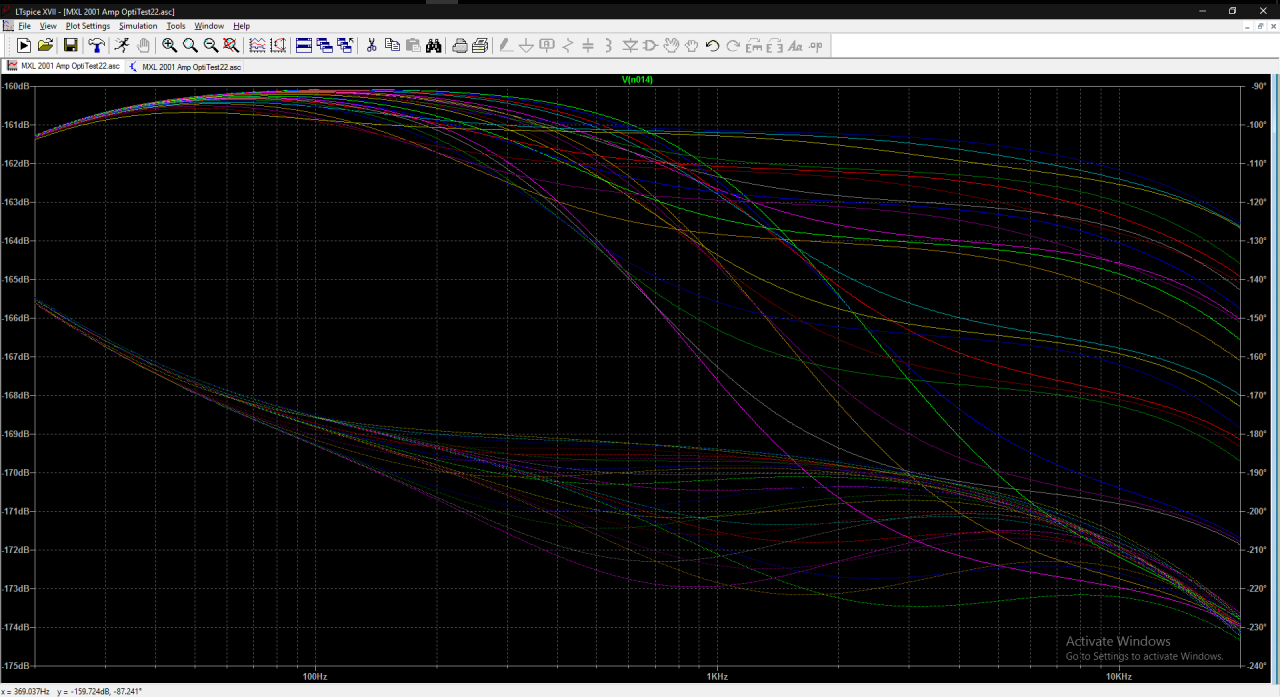Tile windows using the toolbar icon
This screenshot has height=697, width=1280.
(304, 45)
